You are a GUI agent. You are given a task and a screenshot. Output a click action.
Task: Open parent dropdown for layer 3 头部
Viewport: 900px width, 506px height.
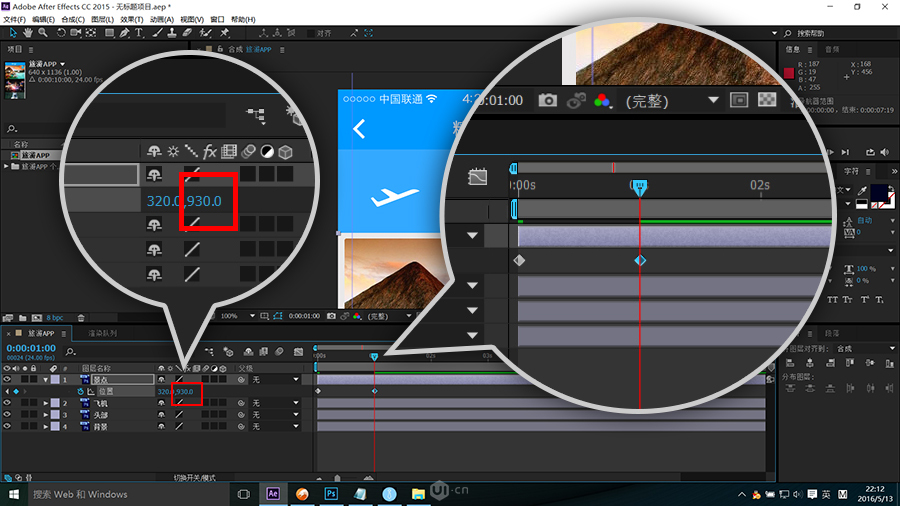(295, 415)
